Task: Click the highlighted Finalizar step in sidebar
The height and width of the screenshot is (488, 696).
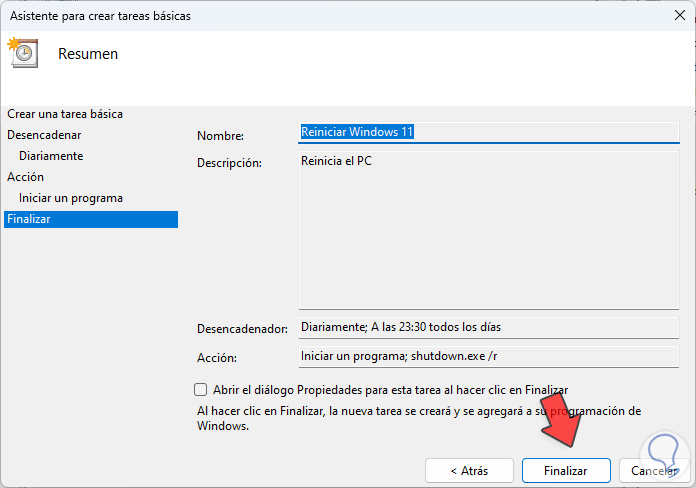Action: point(90,219)
